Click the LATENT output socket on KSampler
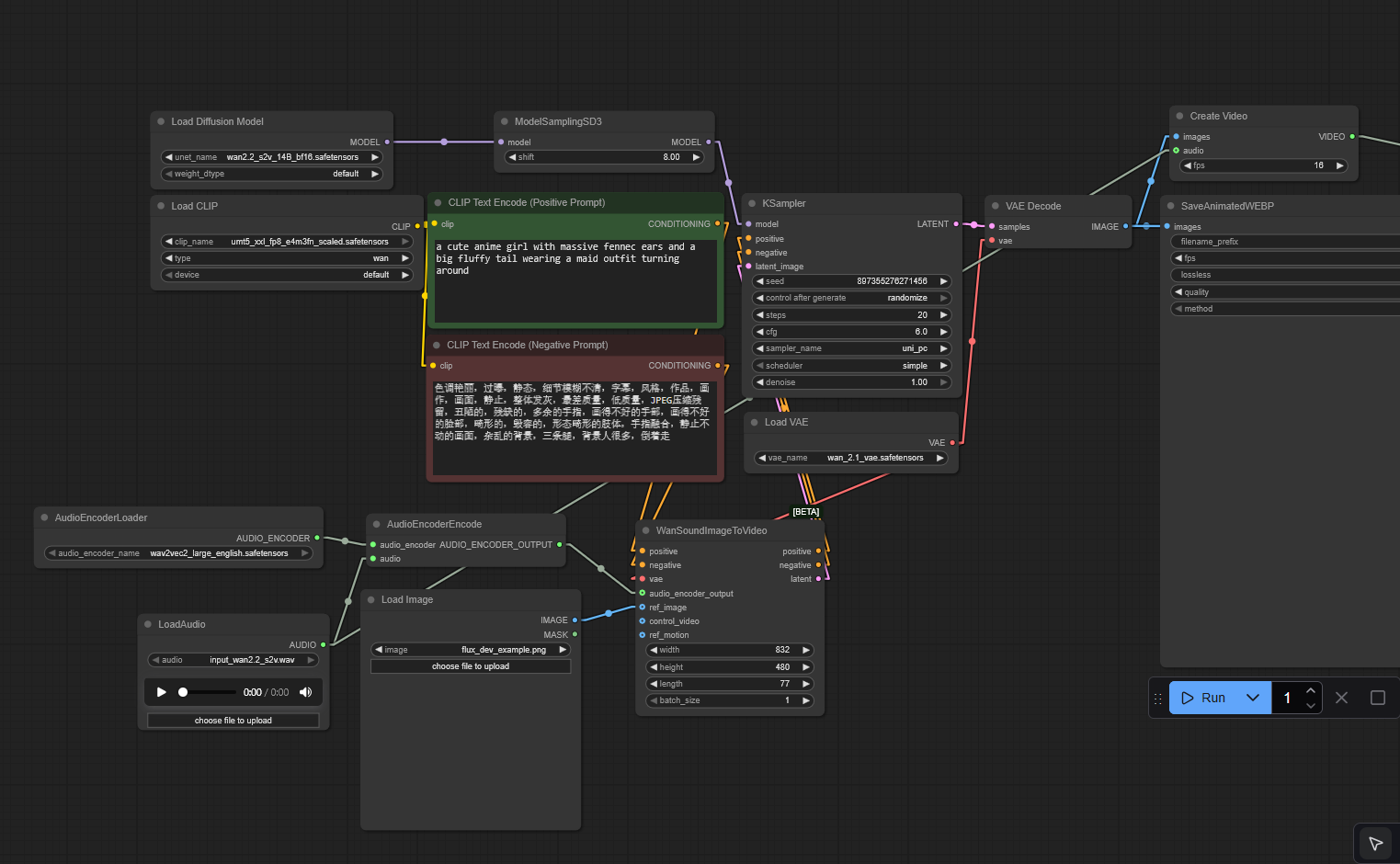Screen dimensions: 1400x864 pyautogui.click(x=956, y=224)
